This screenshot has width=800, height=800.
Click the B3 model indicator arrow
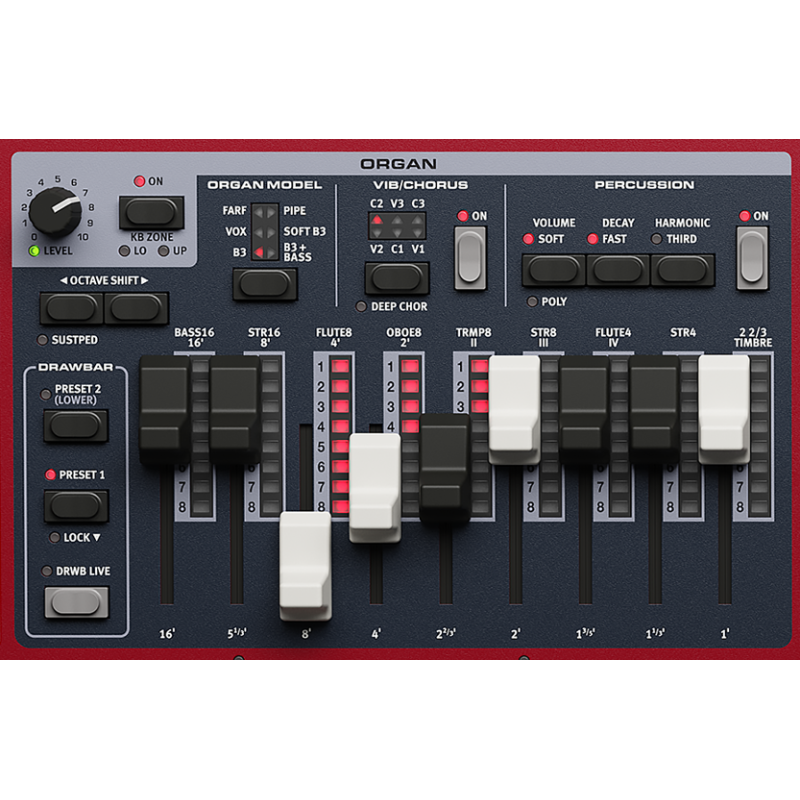(259, 252)
